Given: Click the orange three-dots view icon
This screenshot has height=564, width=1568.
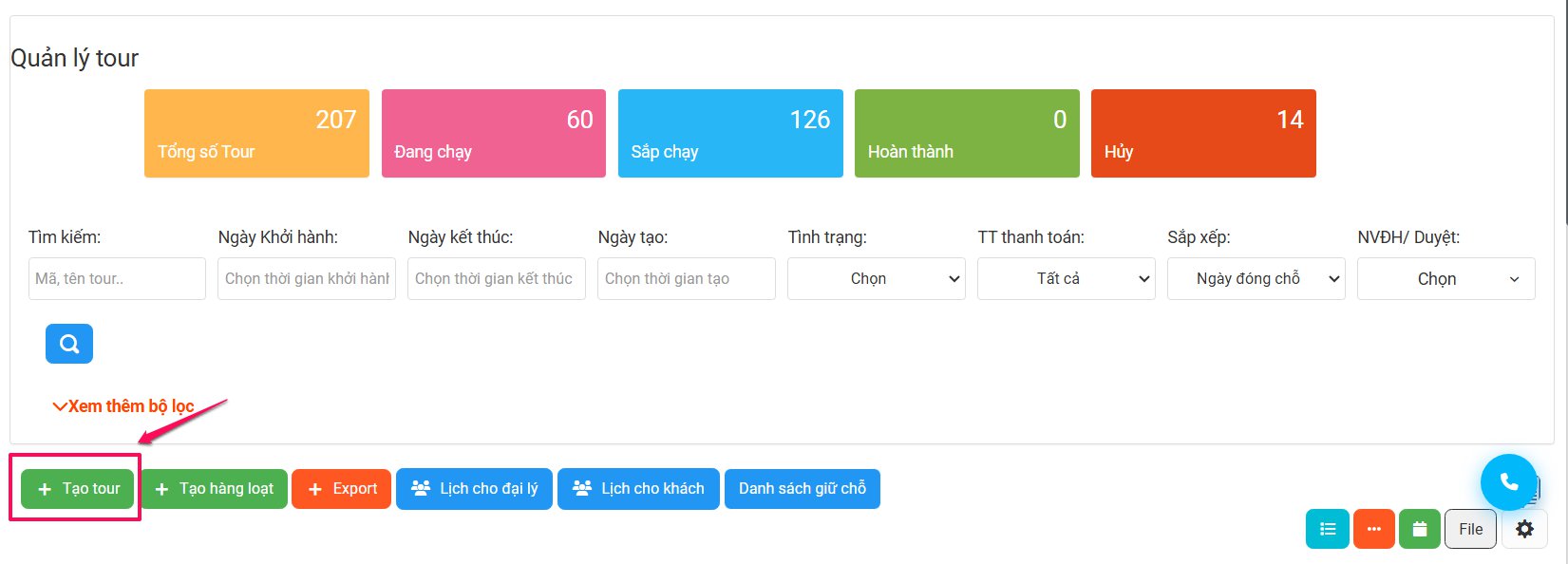Looking at the screenshot, I should tap(1373, 529).
